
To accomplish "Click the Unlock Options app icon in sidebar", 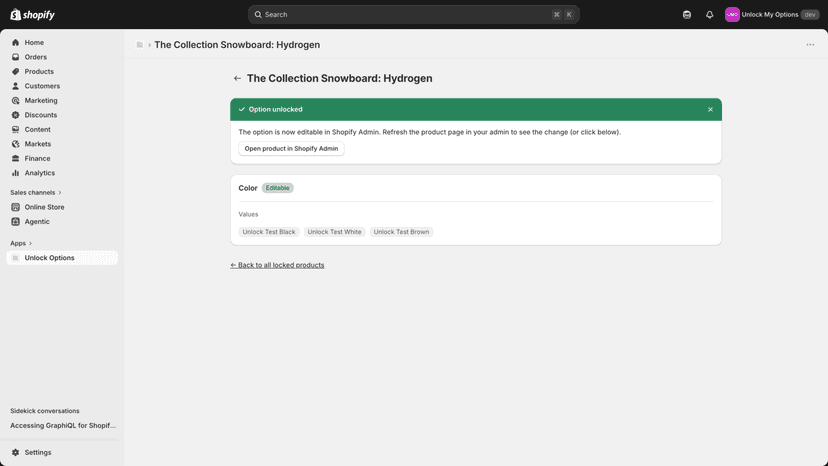I will [x=15, y=258].
